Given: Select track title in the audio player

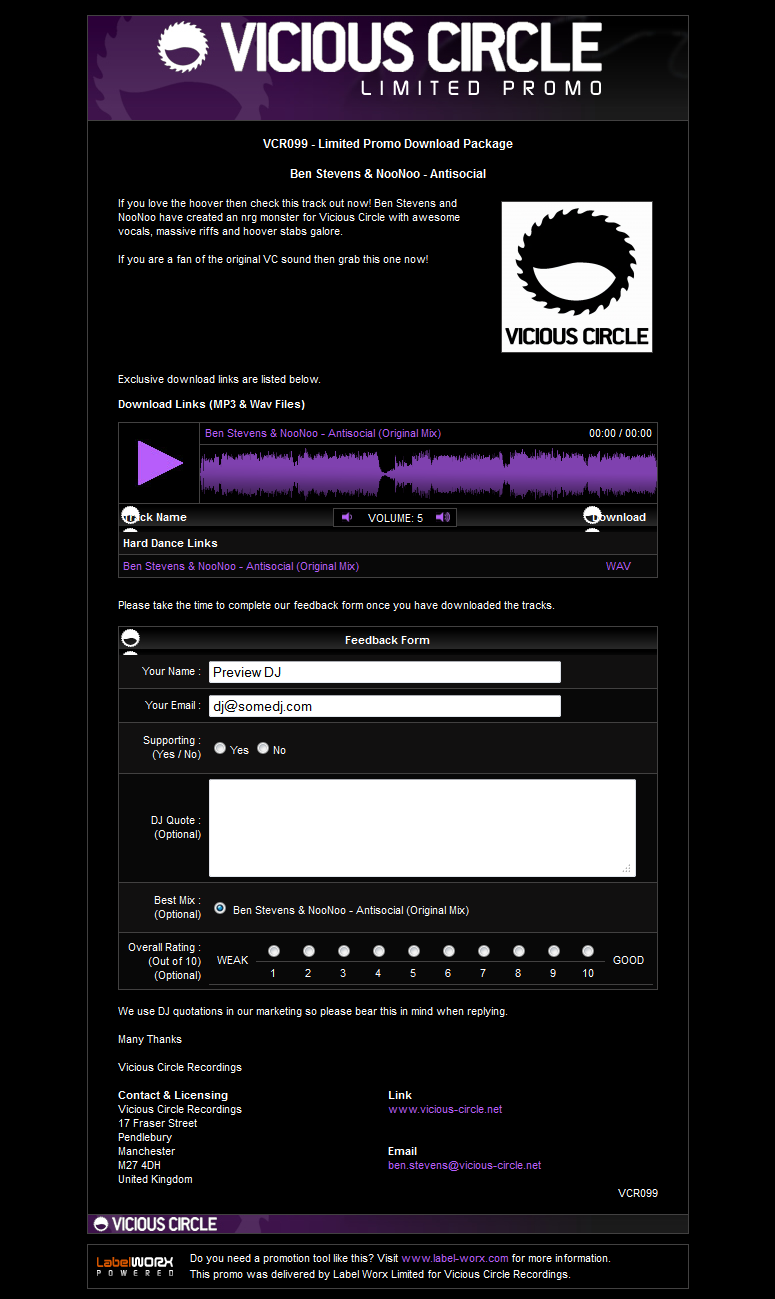Looking at the screenshot, I should [x=323, y=433].
